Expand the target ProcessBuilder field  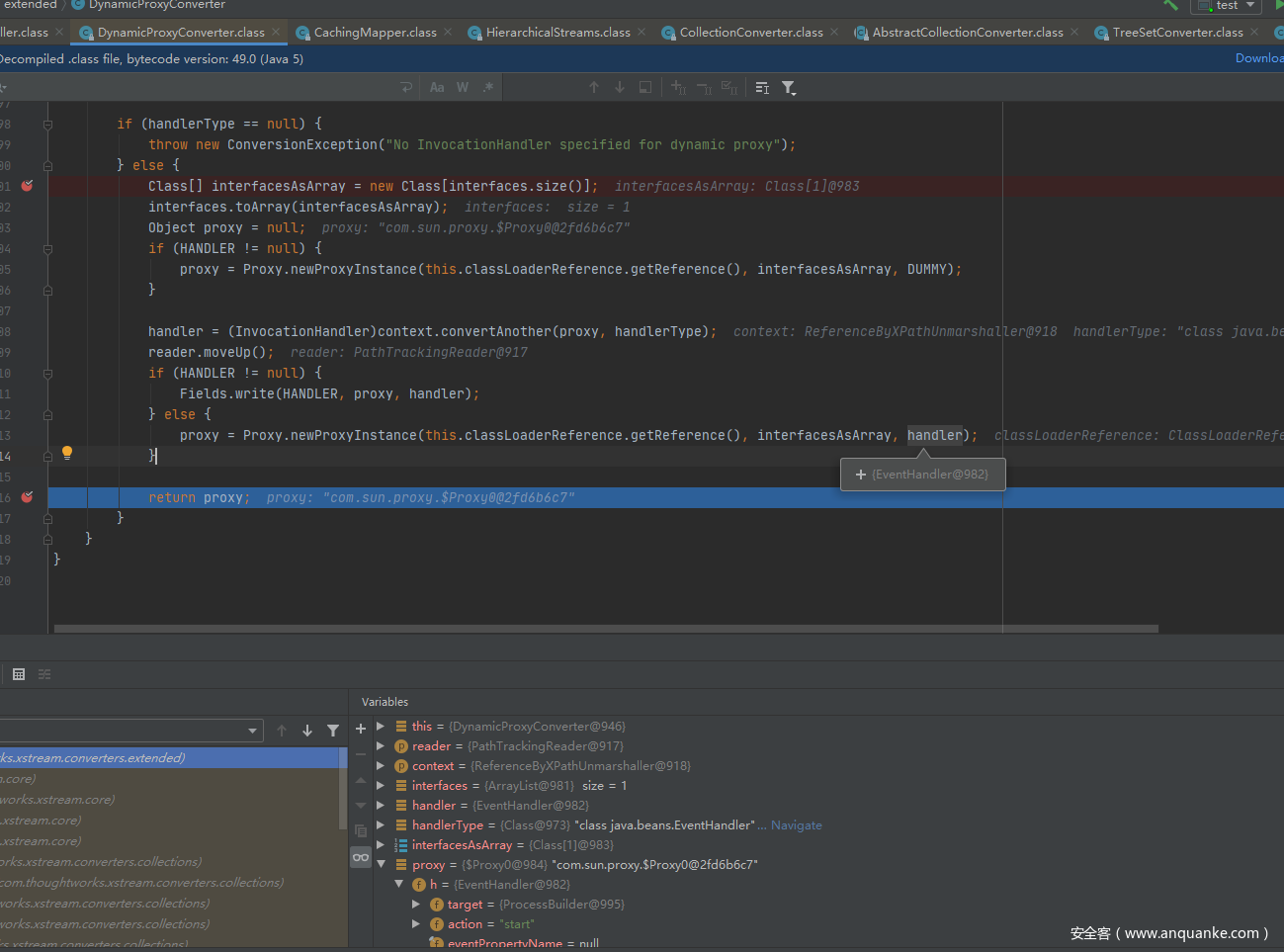pyautogui.click(x=416, y=904)
